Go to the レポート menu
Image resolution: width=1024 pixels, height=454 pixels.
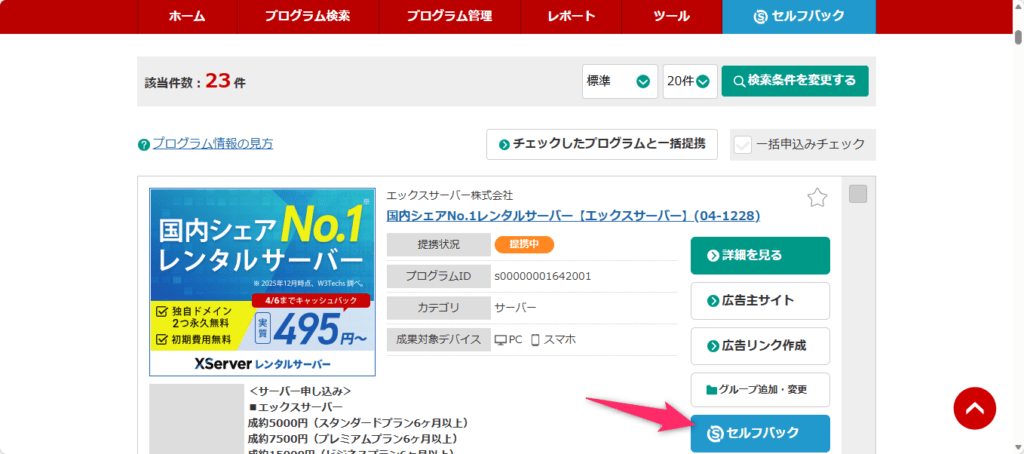coord(571,16)
